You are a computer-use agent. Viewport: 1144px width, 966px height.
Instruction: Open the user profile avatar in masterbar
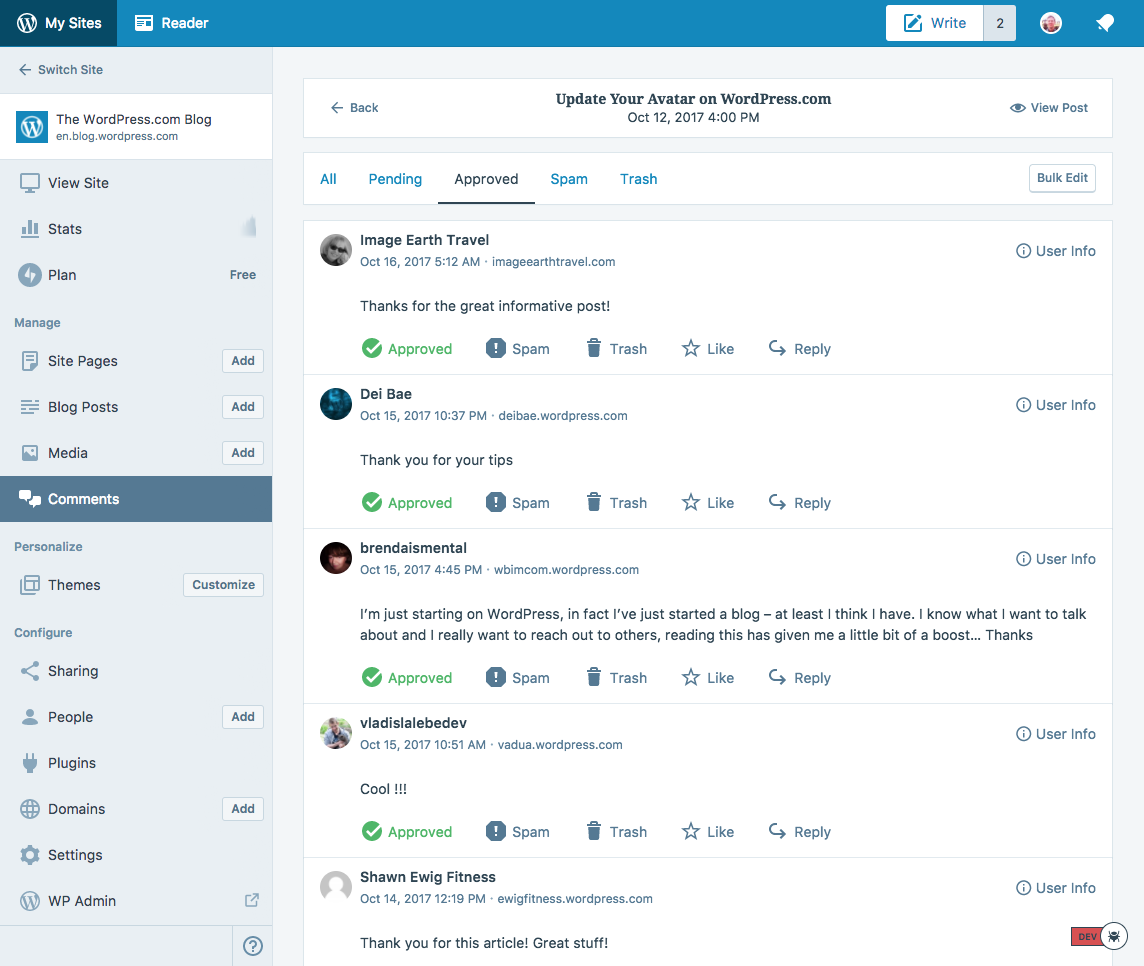click(1050, 23)
